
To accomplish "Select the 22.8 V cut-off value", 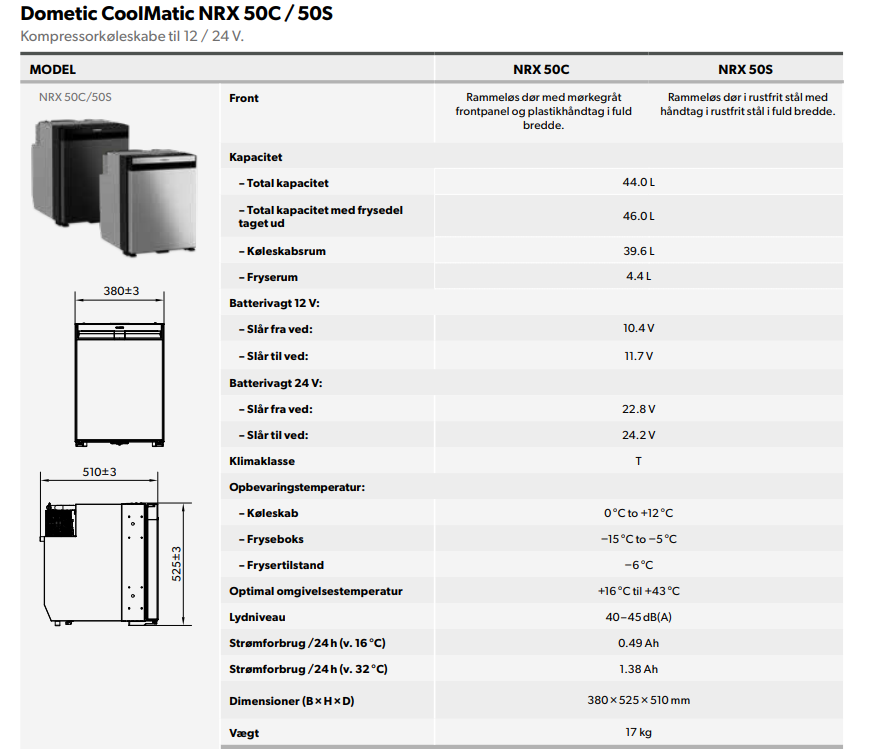I will pos(638,409).
